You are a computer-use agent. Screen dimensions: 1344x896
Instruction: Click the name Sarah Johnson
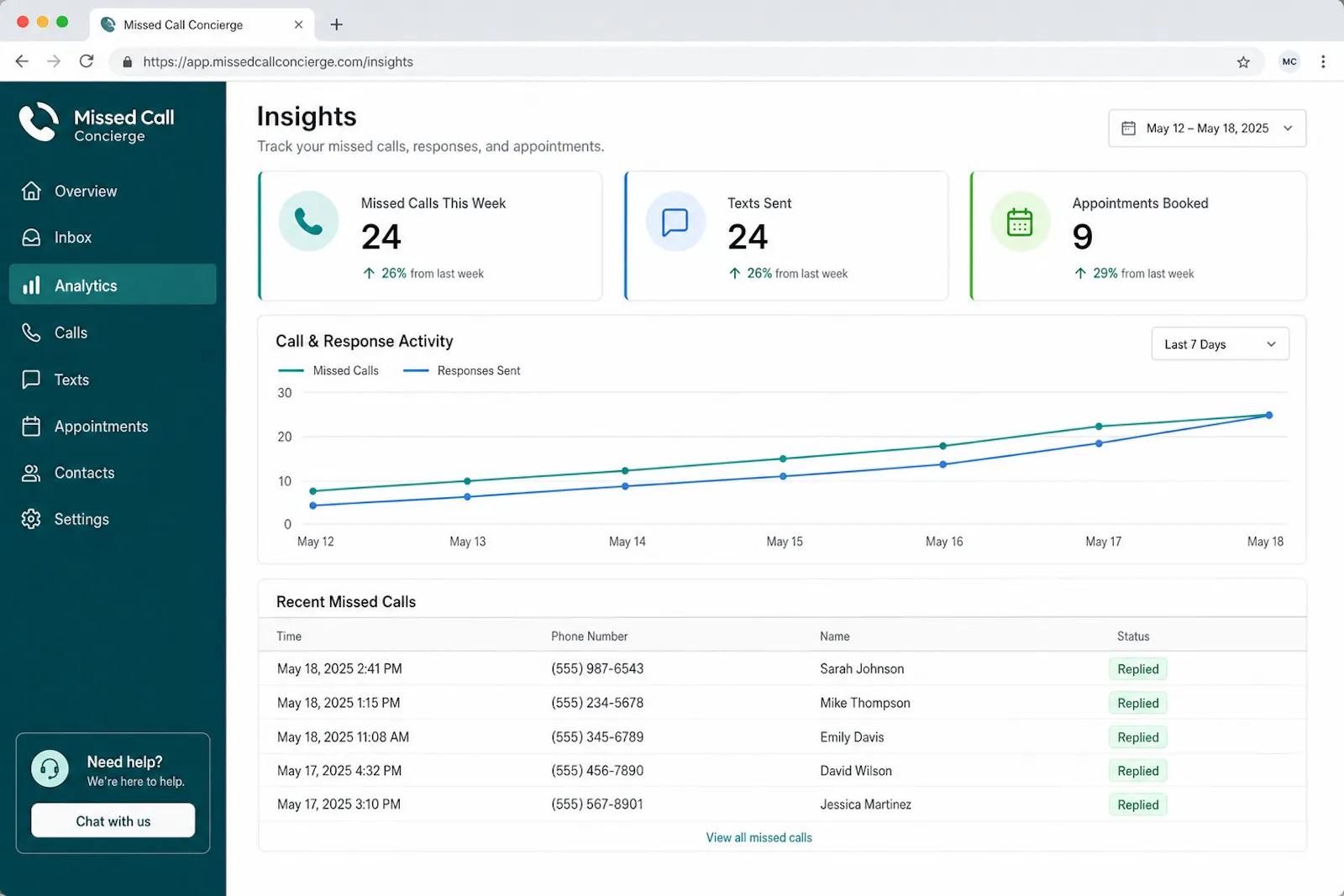(862, 669)
